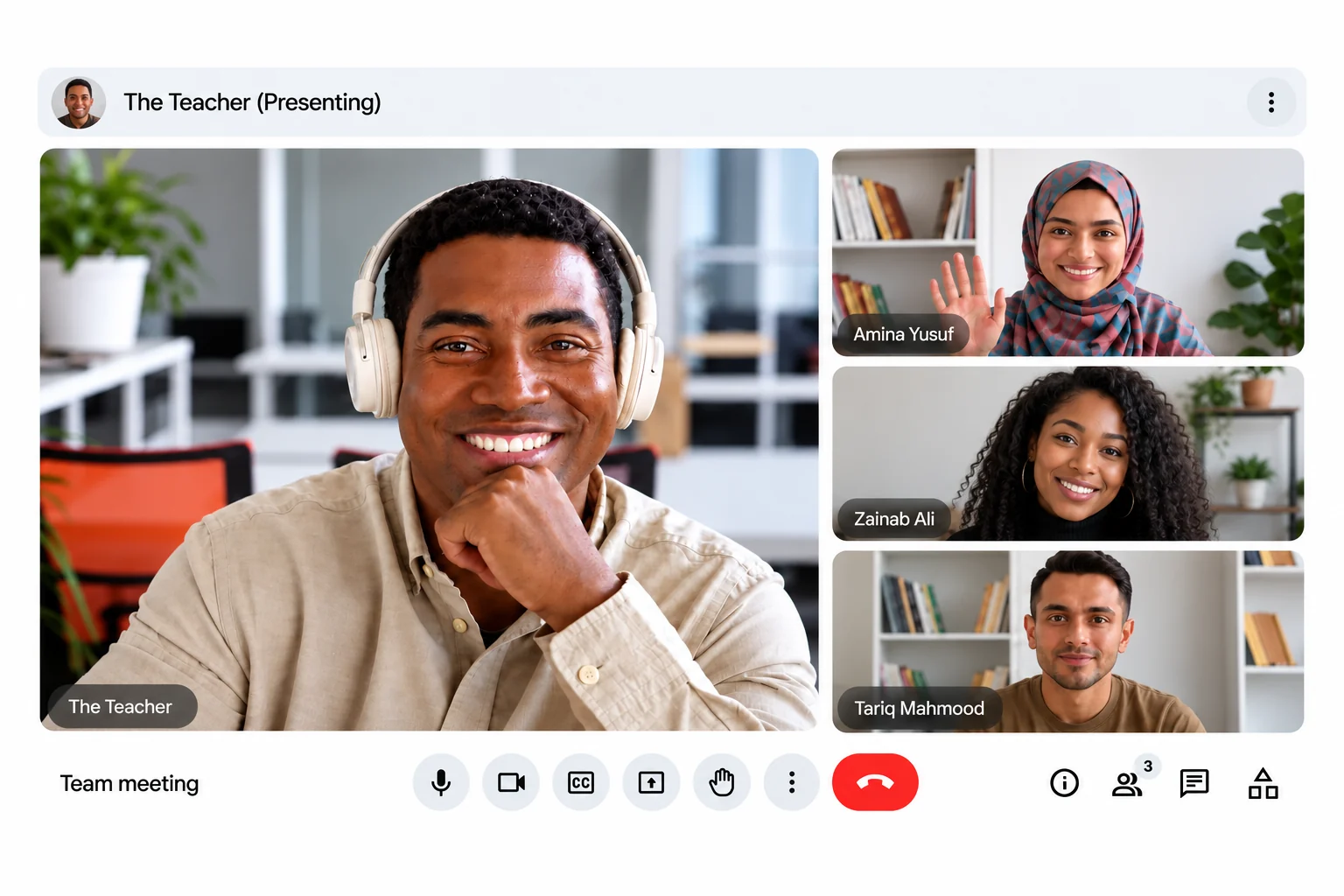The height and width of the screenshot is (896, 1344).
Task: Click the "Zainab Ali" name label
Action: pyautogui.click(x=894, y=519)
